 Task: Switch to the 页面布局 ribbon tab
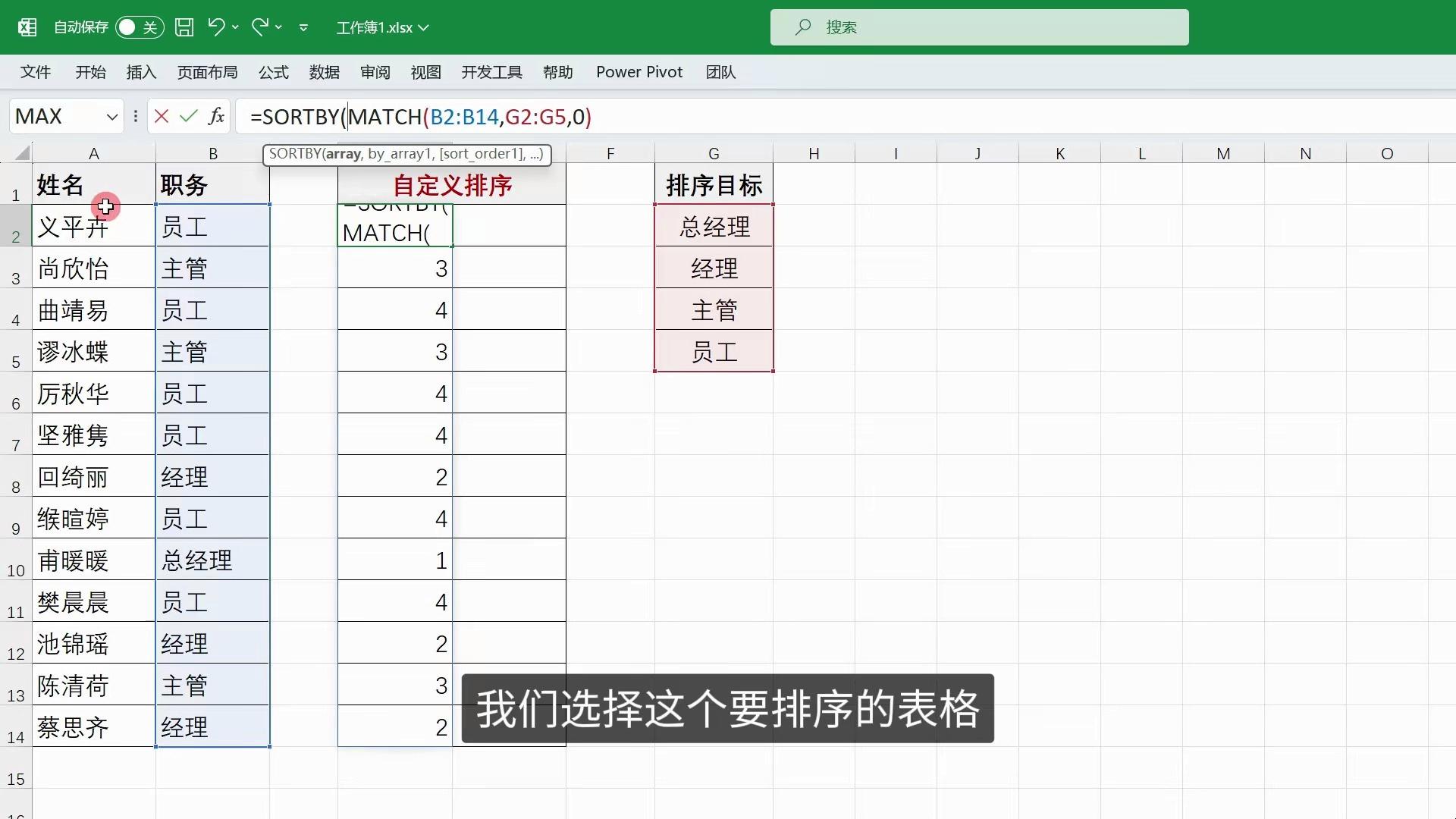pos(207,72)
